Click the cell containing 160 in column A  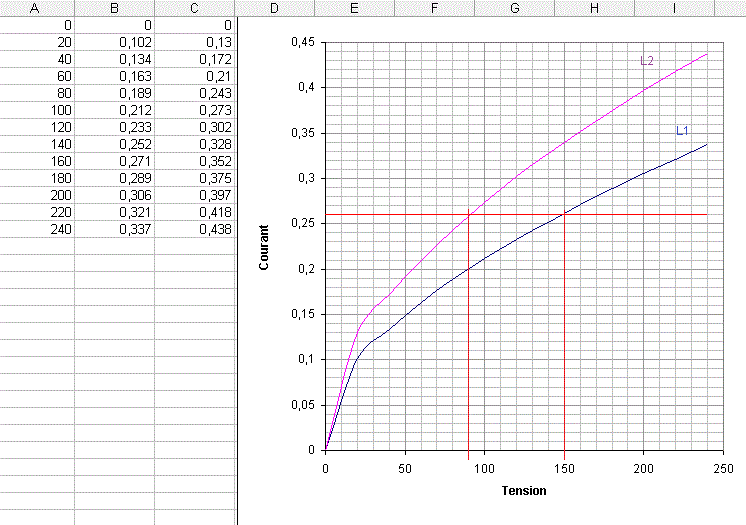(x=37, y=161)
